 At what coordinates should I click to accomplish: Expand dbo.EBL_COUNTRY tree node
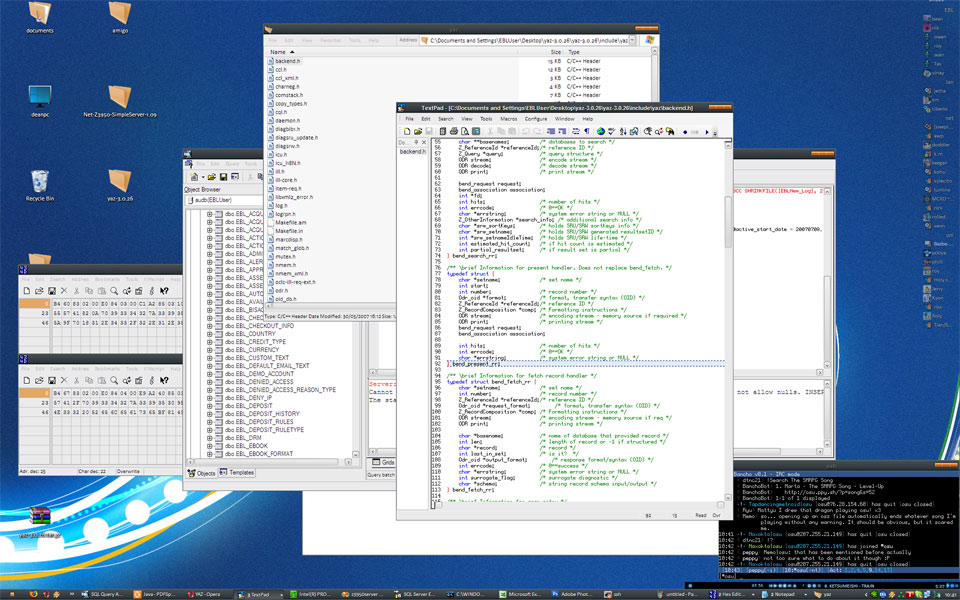coord(209,334)
